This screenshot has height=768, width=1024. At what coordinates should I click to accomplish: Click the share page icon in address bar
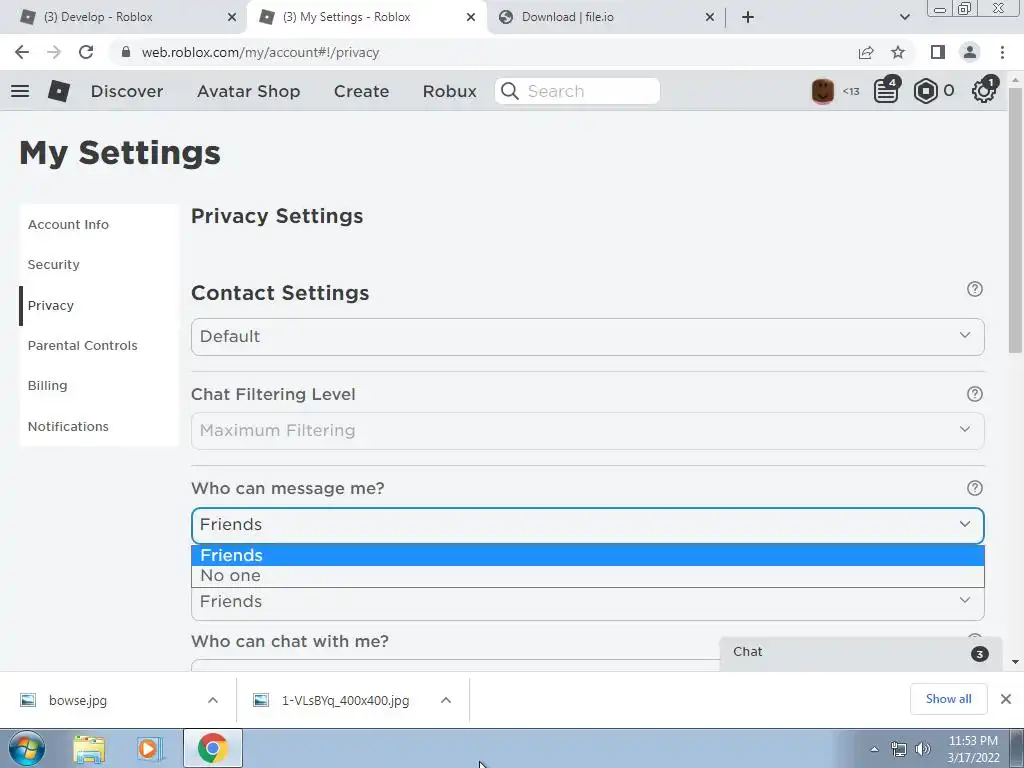(866, 52)
